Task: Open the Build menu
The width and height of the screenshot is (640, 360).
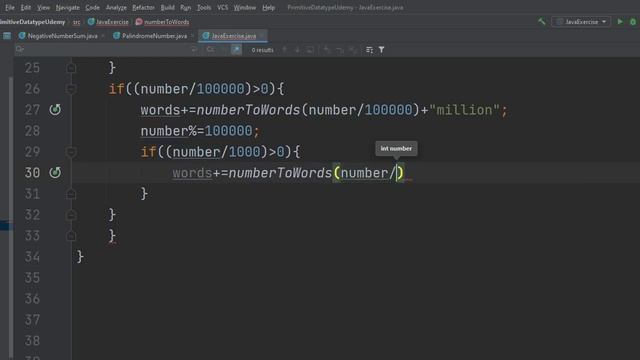Action: [x=167, y=7]
